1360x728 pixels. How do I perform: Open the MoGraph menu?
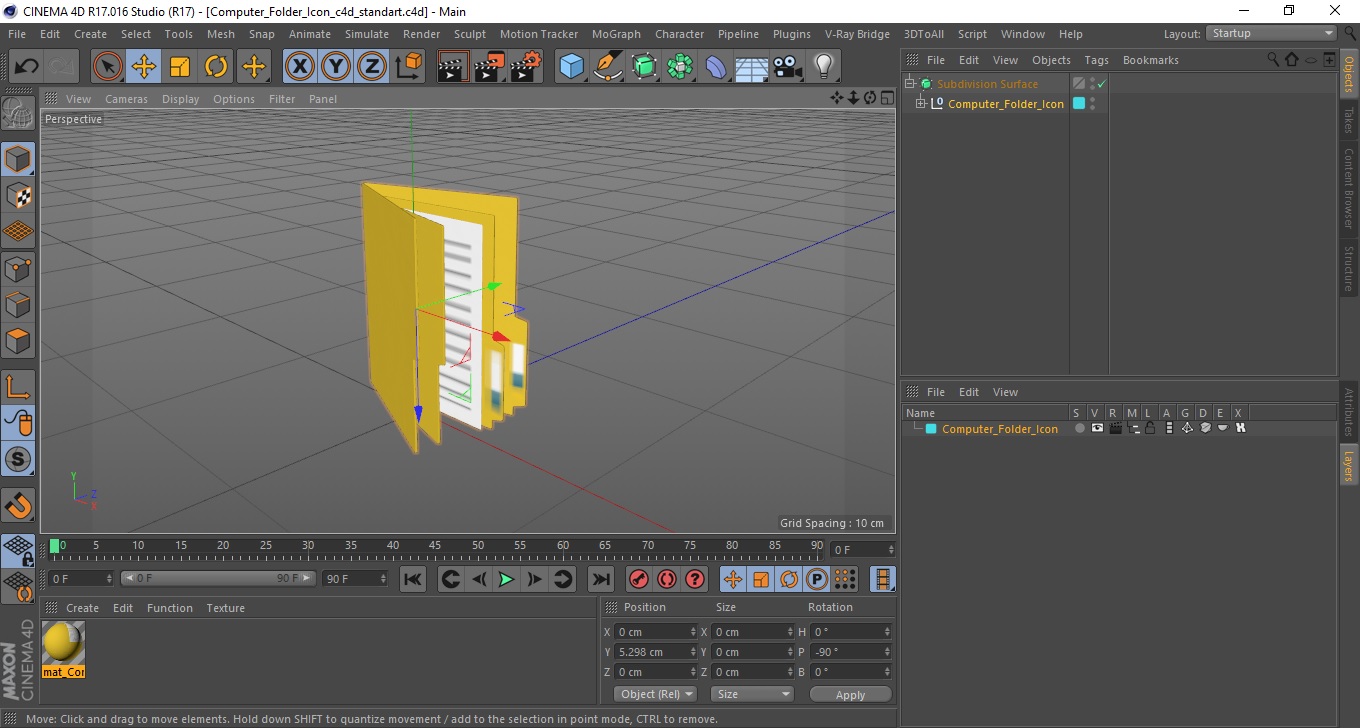point(616,34)
